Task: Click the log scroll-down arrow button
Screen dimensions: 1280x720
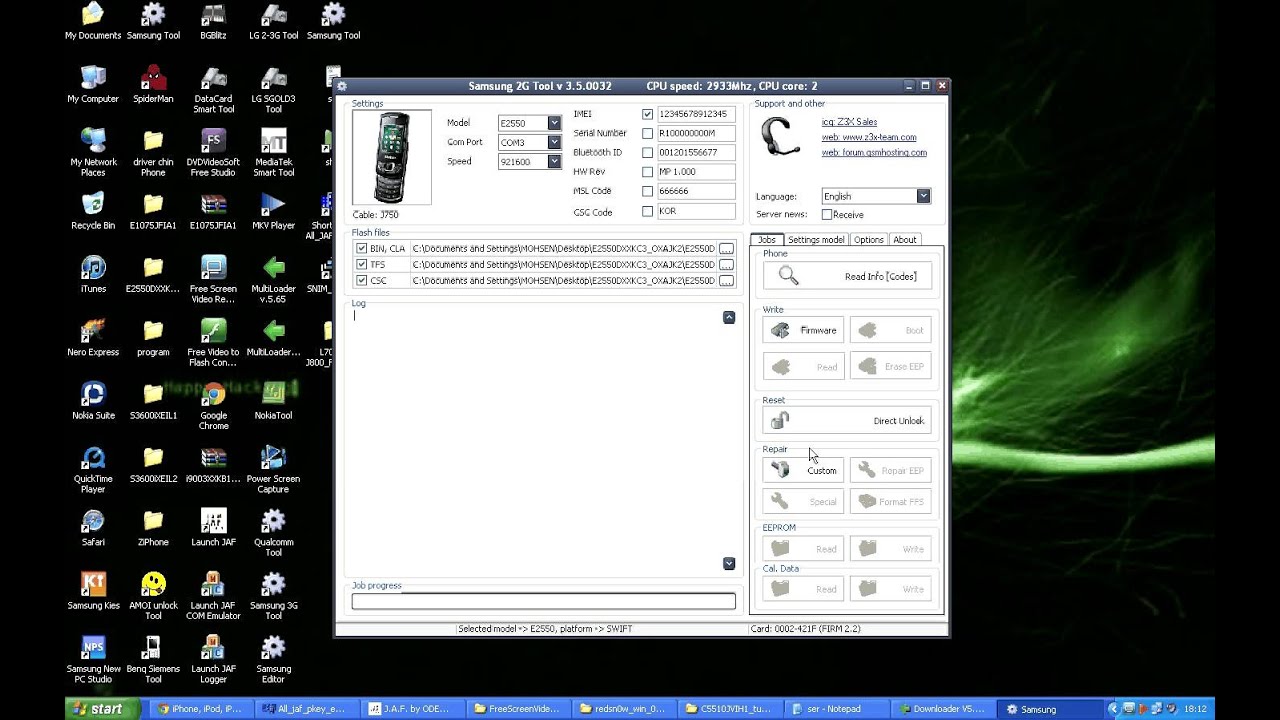Action: click(x=729, y=564)
